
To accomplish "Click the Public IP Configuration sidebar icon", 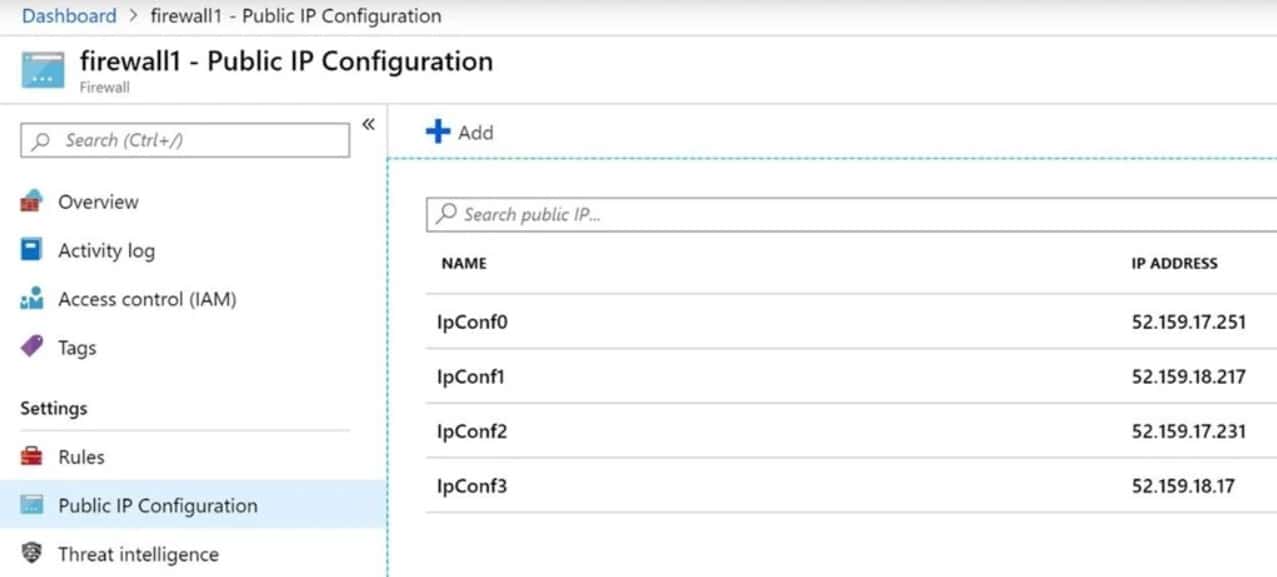I will [32, 506].
